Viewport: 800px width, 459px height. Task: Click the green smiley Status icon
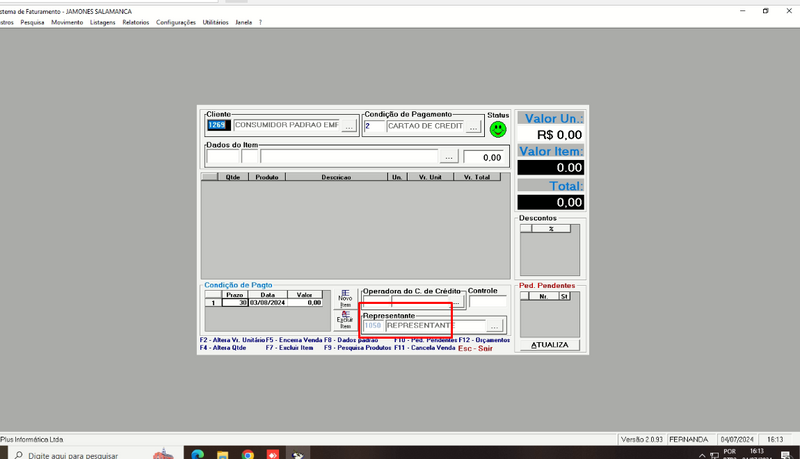[x=498, y=130]
